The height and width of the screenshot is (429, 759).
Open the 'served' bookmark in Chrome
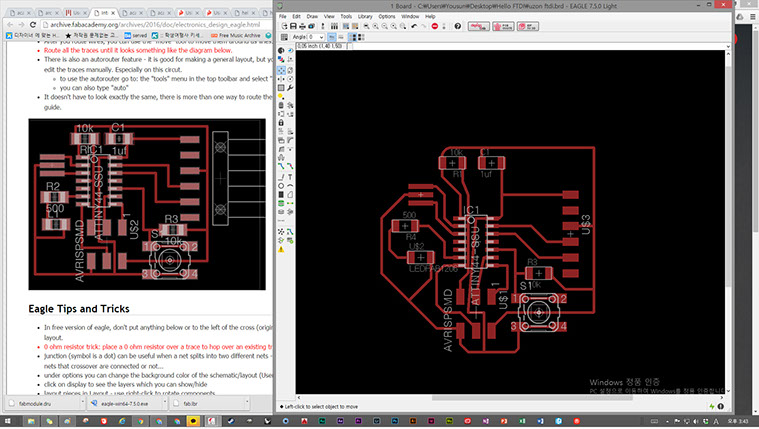[x=136, y=35]
